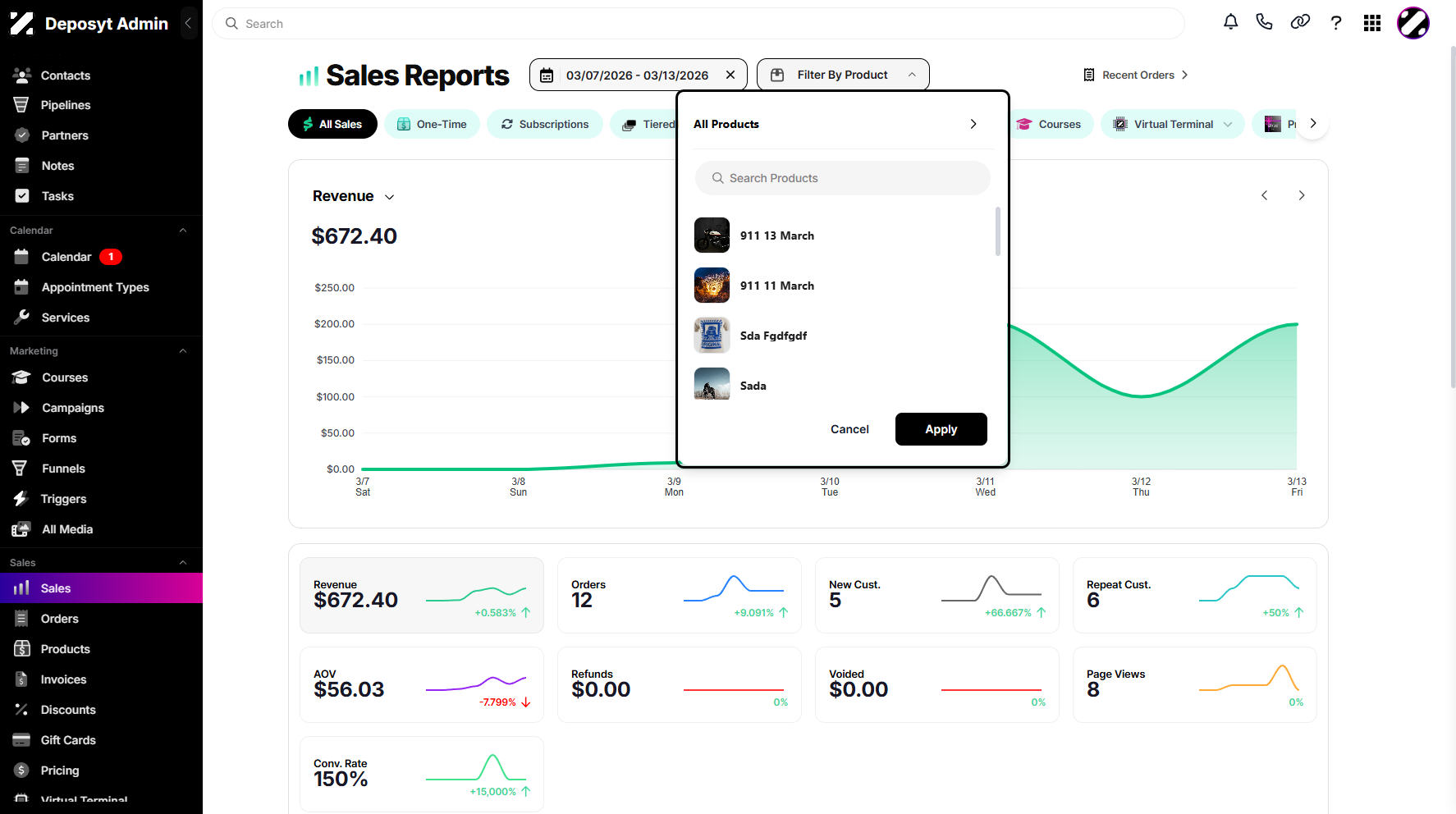Collapse the sidebar with chevron button
This screenshot has height=814, width=1456.
click(x=188, y=23)
